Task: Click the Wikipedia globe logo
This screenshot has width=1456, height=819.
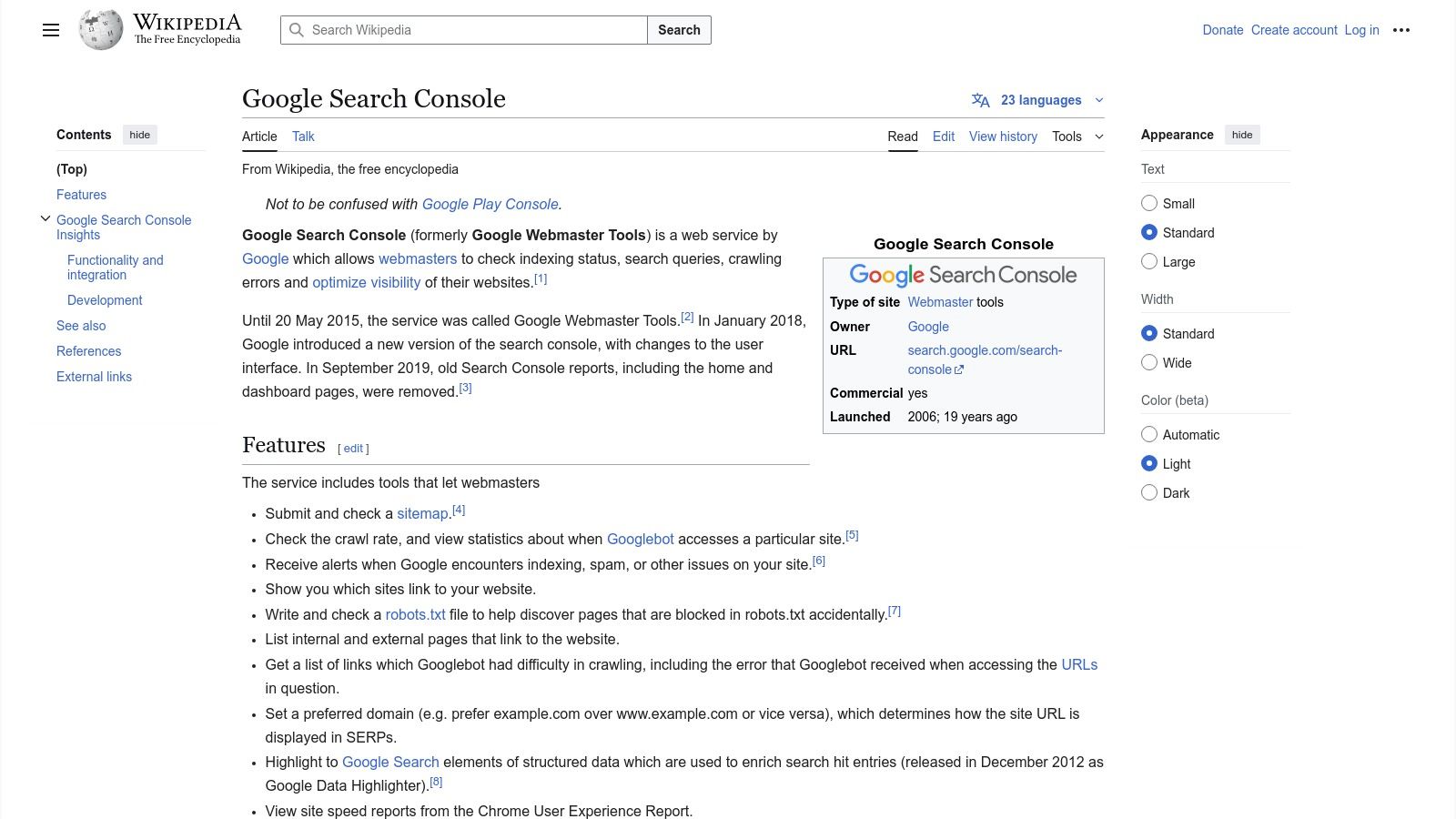Action: [x=101, y=30]
